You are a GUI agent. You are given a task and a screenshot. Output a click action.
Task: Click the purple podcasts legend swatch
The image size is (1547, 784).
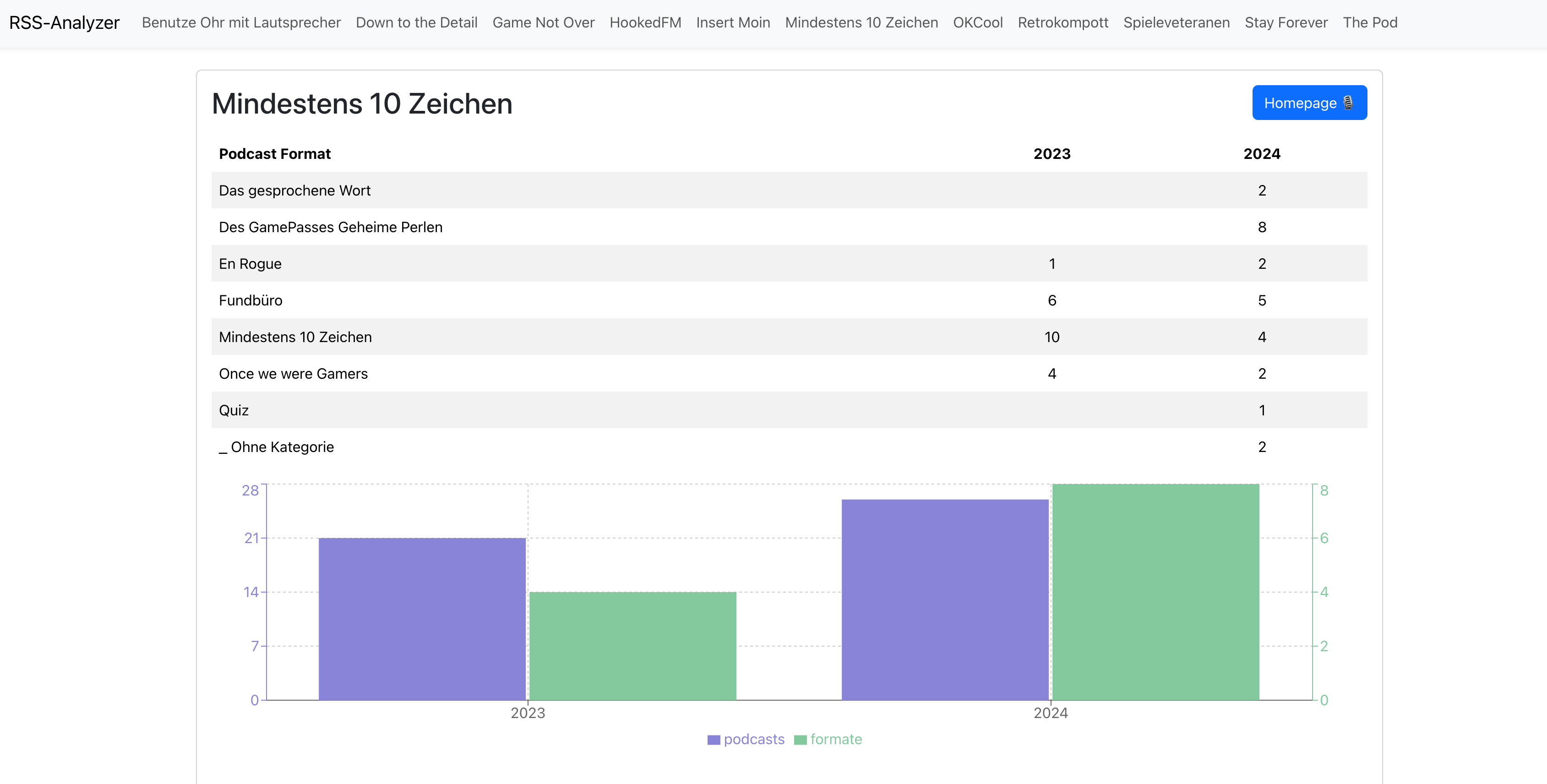click(x=714, y=740)
